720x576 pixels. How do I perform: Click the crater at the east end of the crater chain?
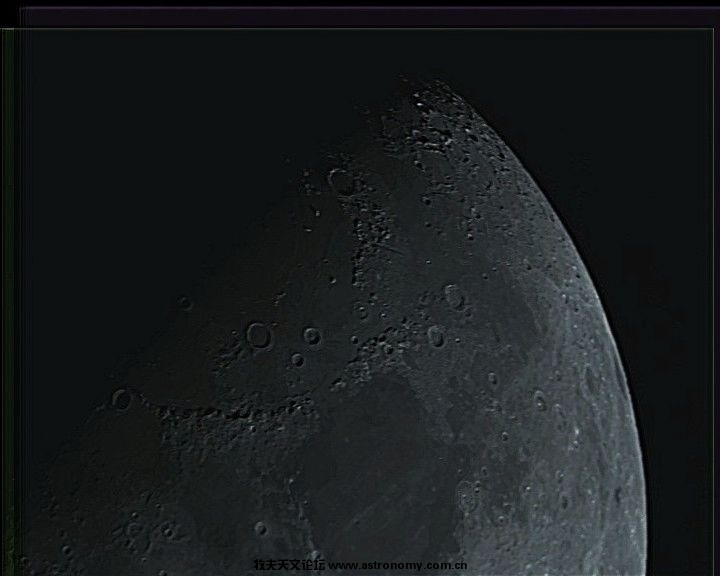436,336
